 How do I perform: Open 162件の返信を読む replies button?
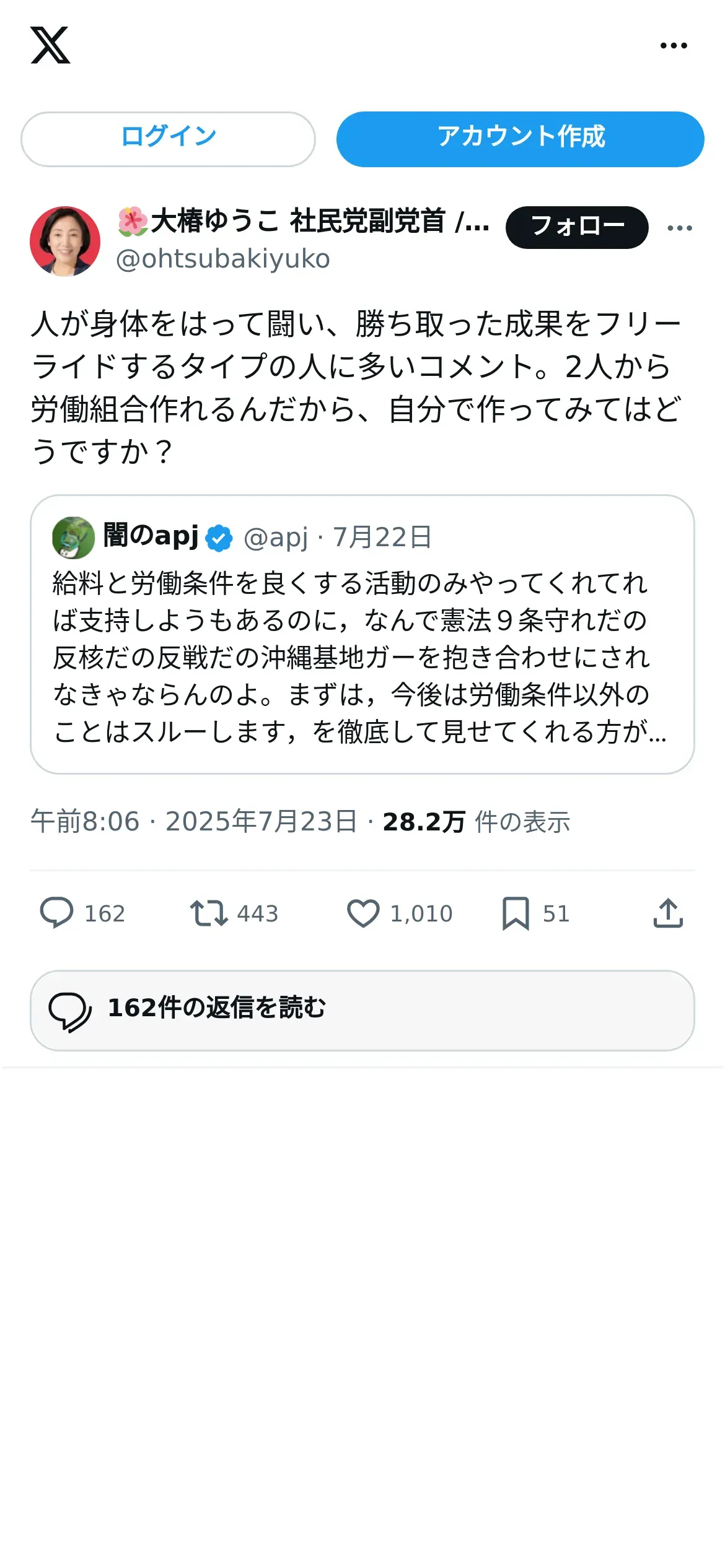pos(362,1010)
